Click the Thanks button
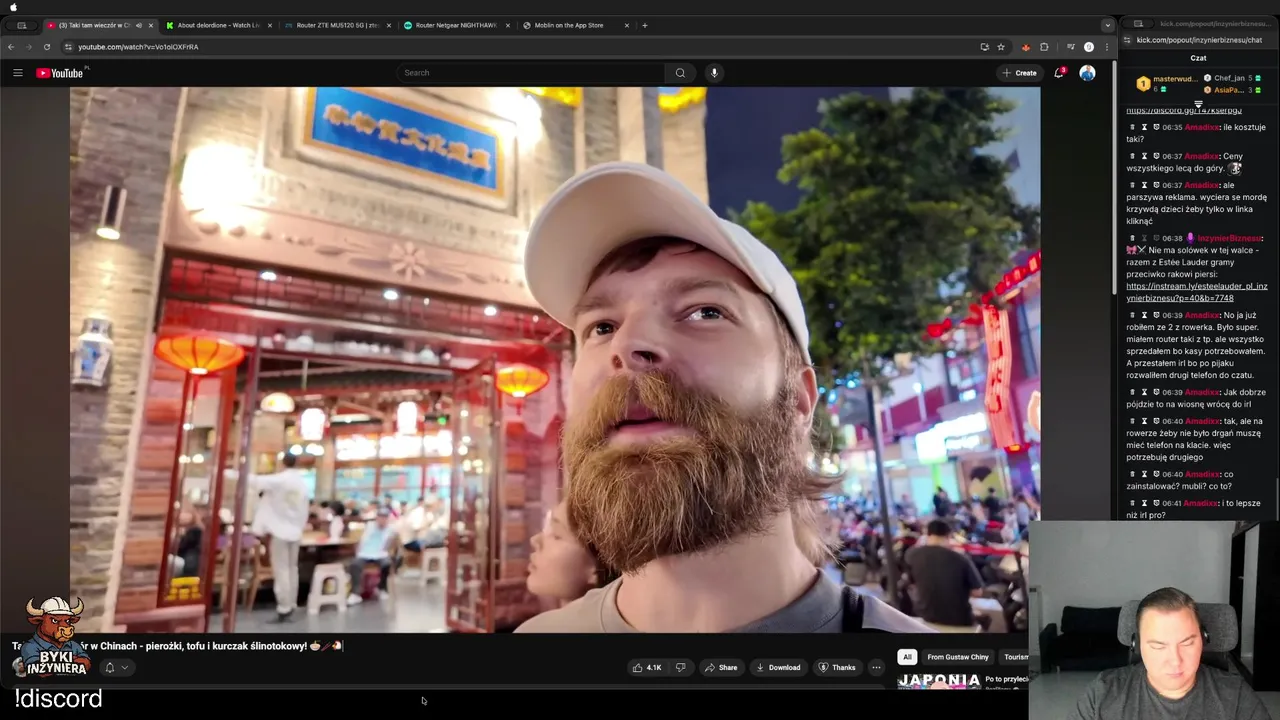Viewport: 1280px width, 720px height. tap(837, 667)
